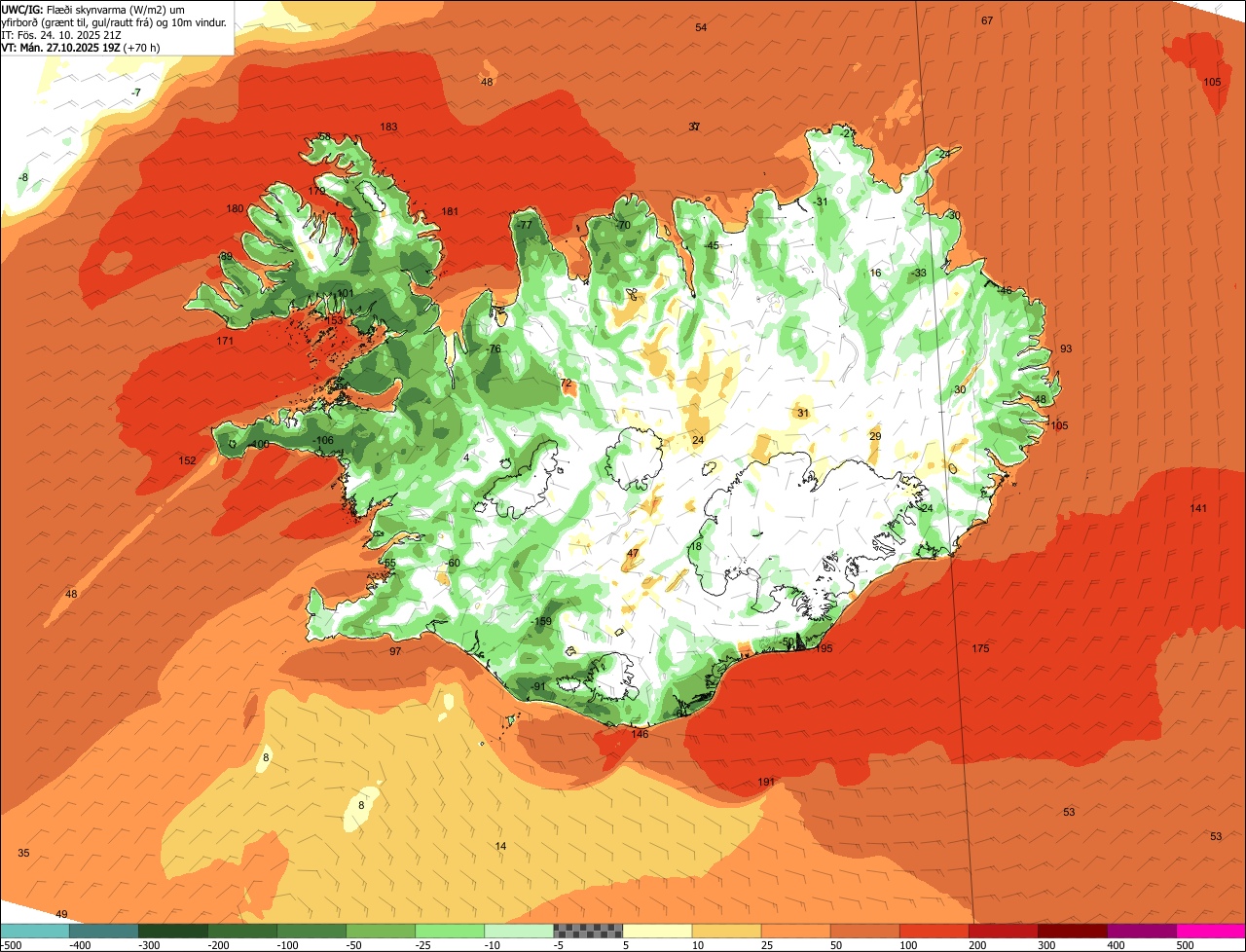Click the value 35 on the map

(23, 854)
